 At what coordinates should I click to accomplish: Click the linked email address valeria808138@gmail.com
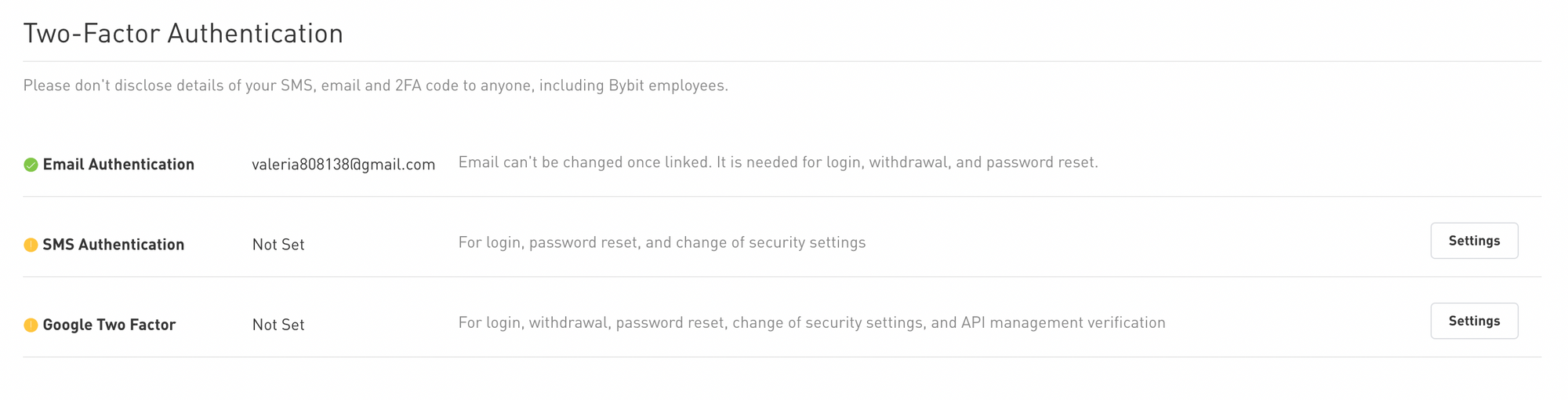[343, 165]
